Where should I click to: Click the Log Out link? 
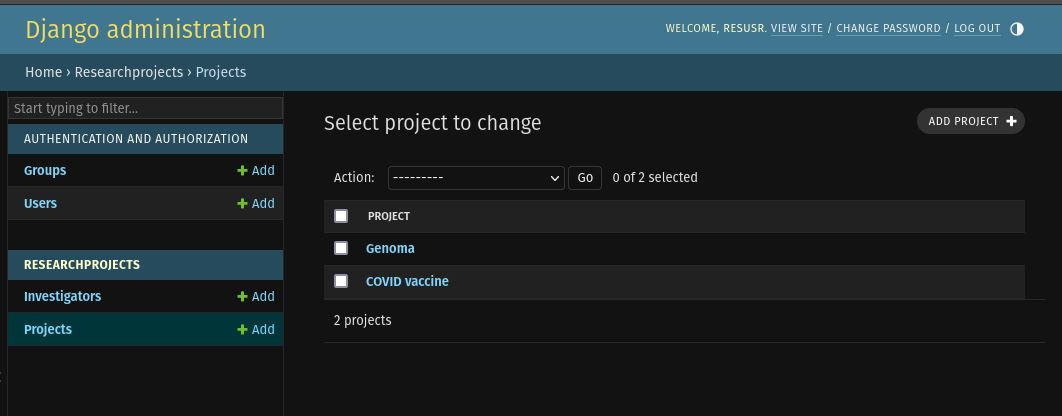click(x=977, y=28)
